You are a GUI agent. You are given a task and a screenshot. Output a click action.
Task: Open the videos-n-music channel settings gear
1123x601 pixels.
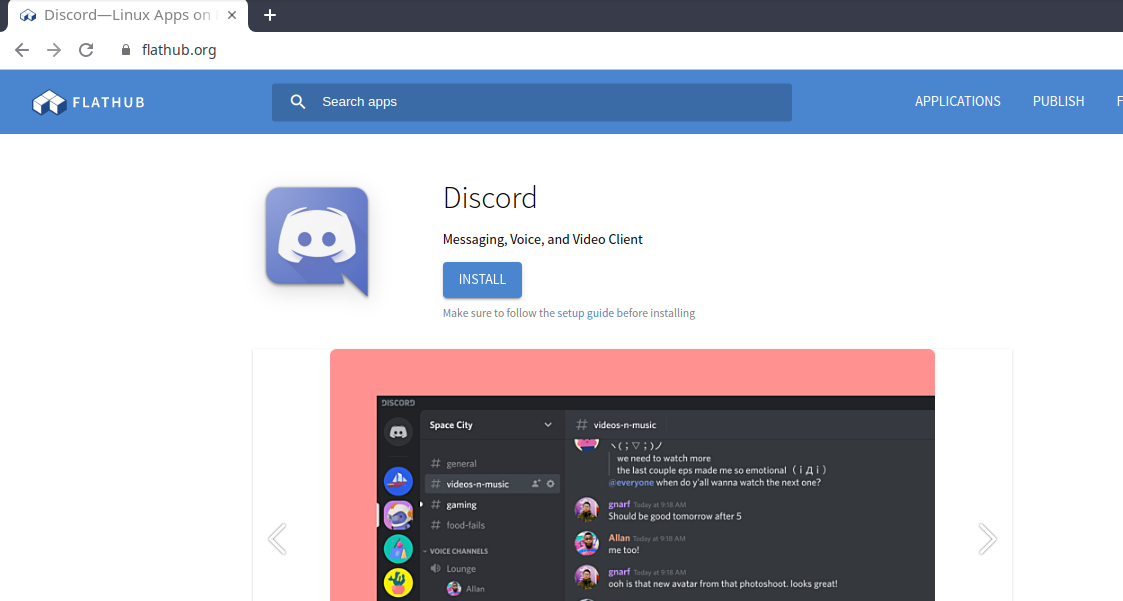(x=551, y=484)
